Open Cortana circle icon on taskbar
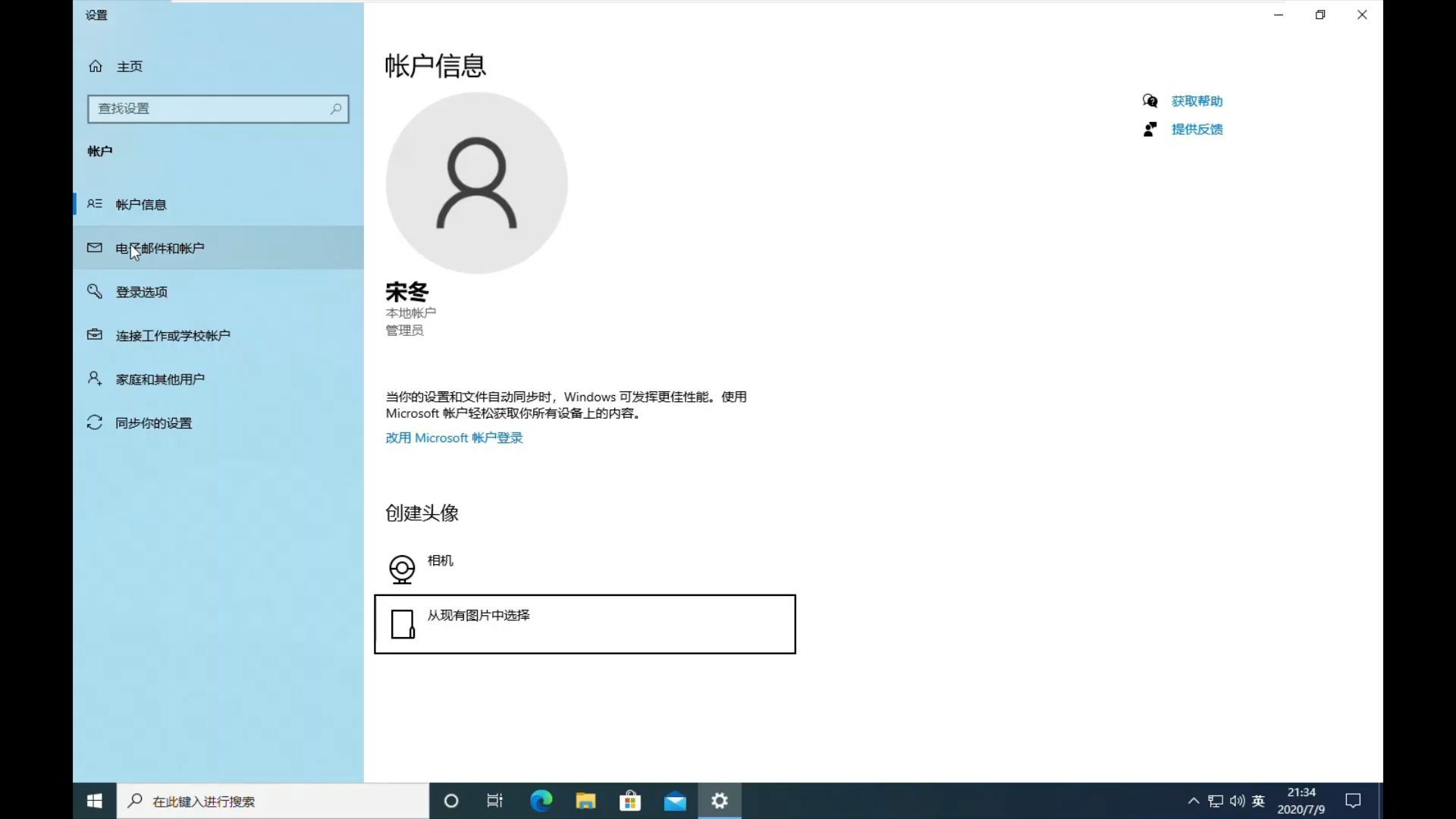The width and height of the screenshot is (1456, 819). coord(451,801)
